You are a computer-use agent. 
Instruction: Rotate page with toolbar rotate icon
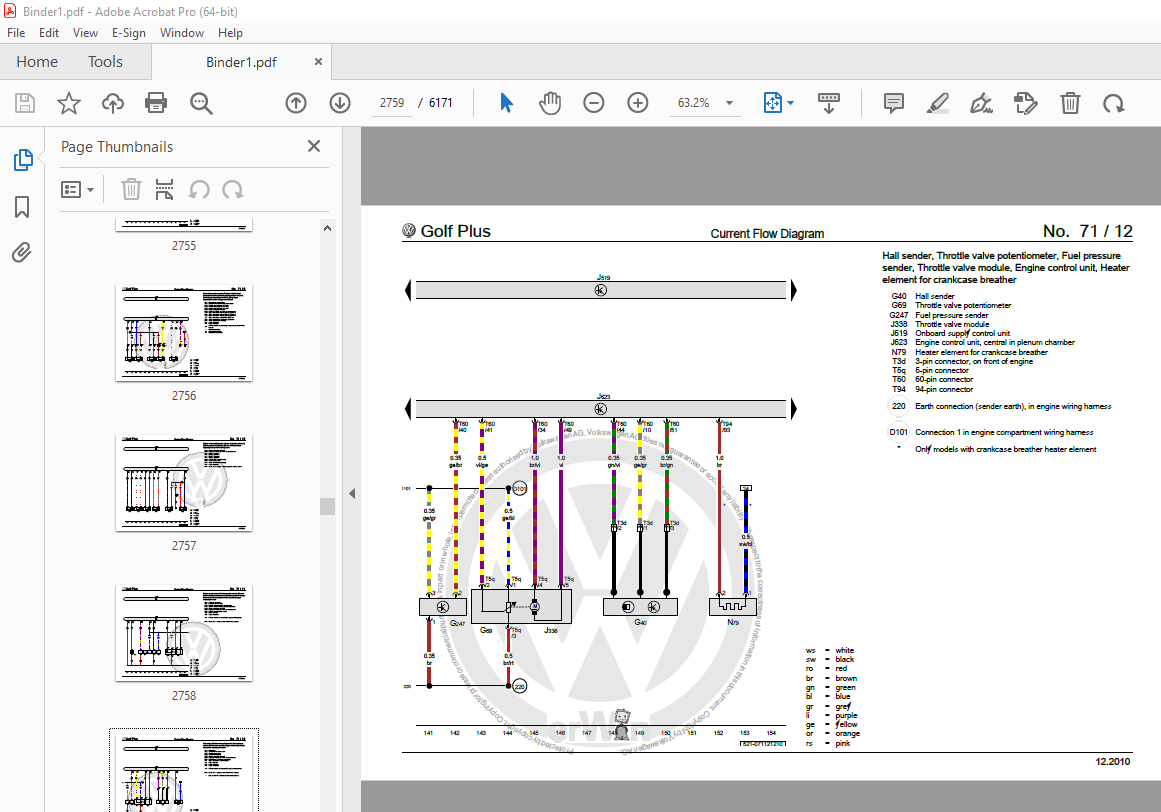(1114, 103)
